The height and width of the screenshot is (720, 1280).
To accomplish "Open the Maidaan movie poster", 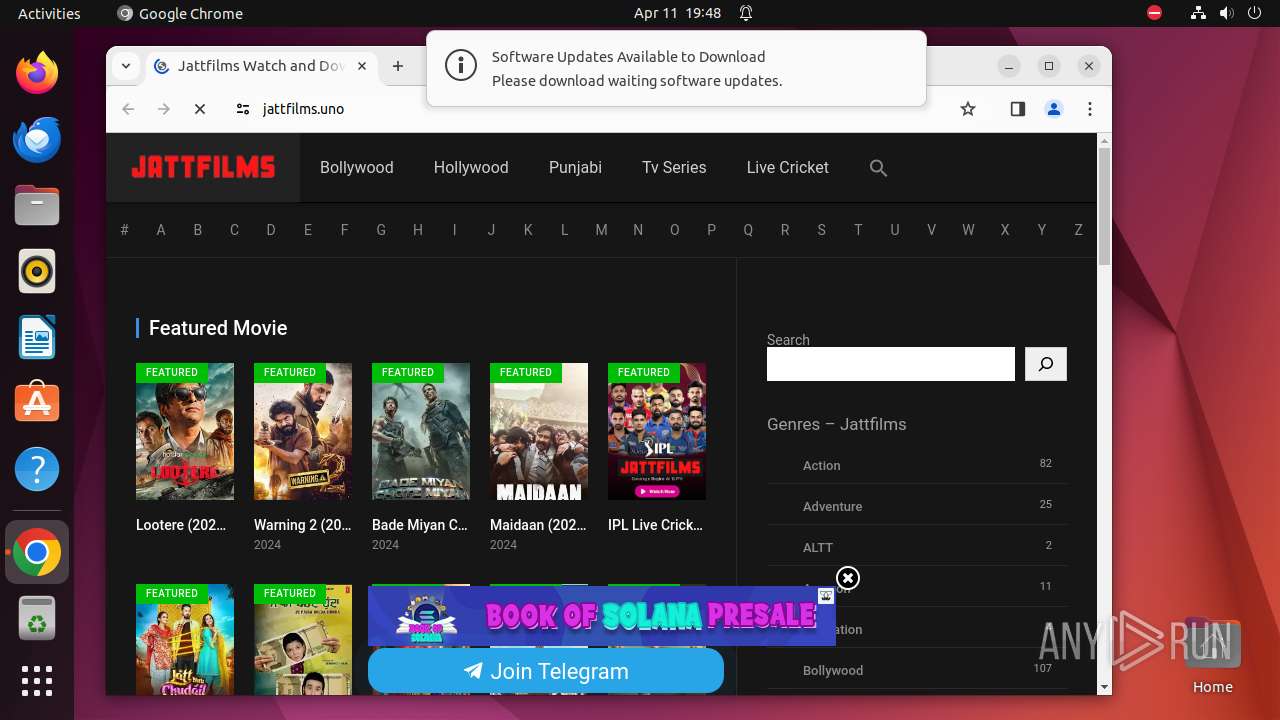I will 539,431.
